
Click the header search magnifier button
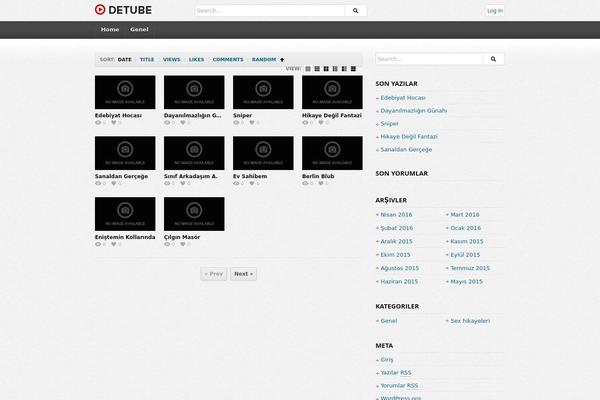click(x=355, y=11)
